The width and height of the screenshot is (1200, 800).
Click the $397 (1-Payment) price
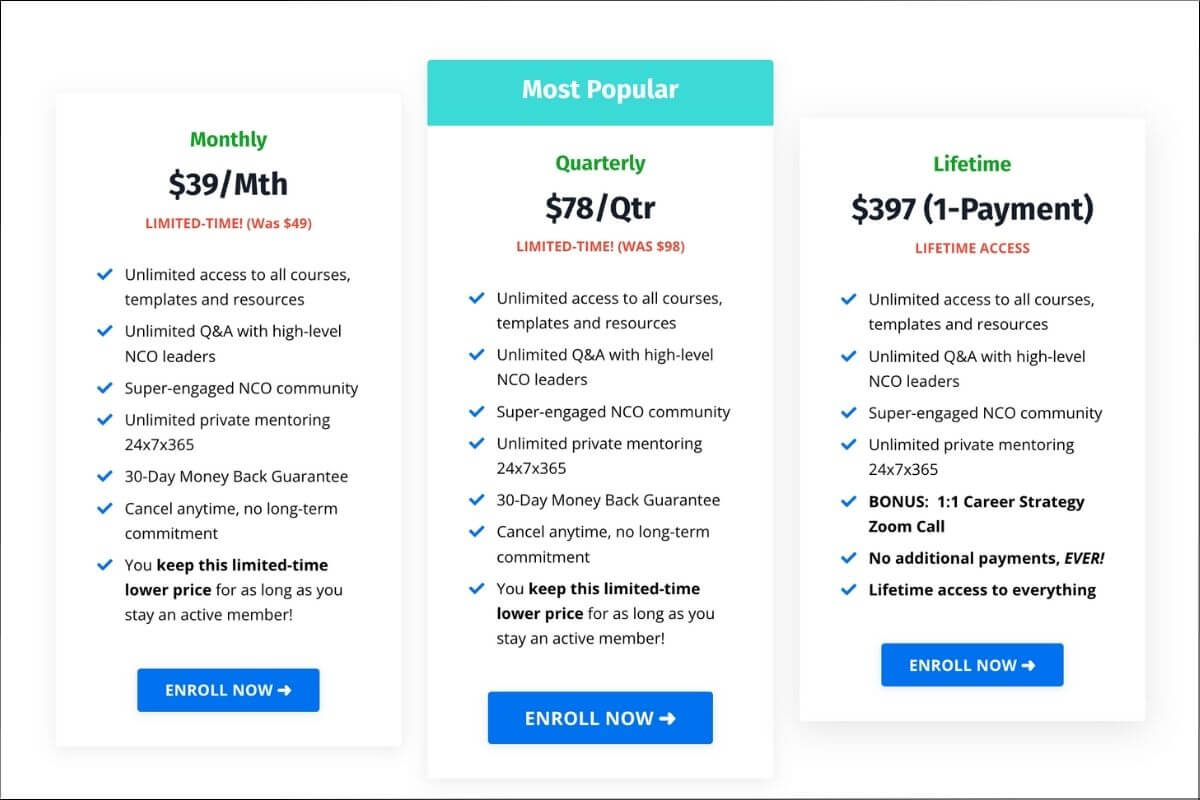972,209
